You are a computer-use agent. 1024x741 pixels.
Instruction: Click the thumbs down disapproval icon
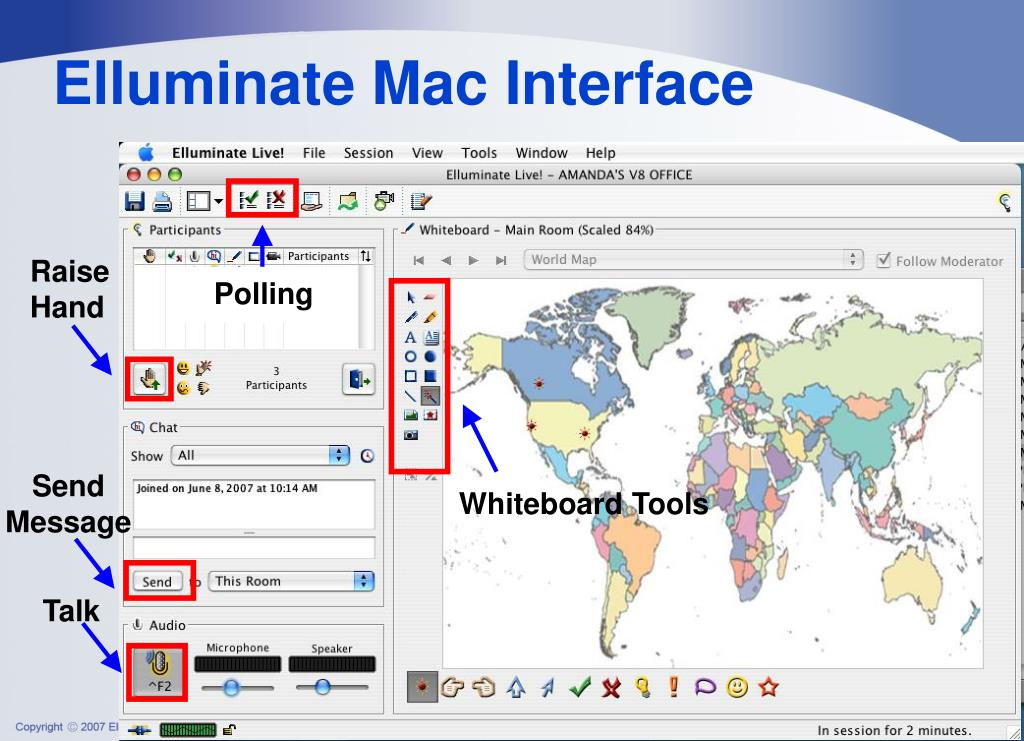click(204, 388)
